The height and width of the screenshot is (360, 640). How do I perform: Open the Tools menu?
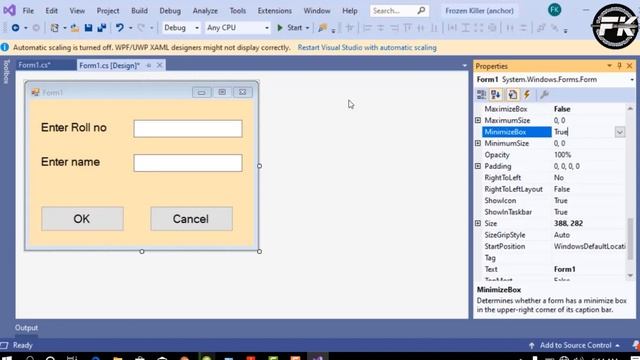pyautogui.click(x=238, y=11)
